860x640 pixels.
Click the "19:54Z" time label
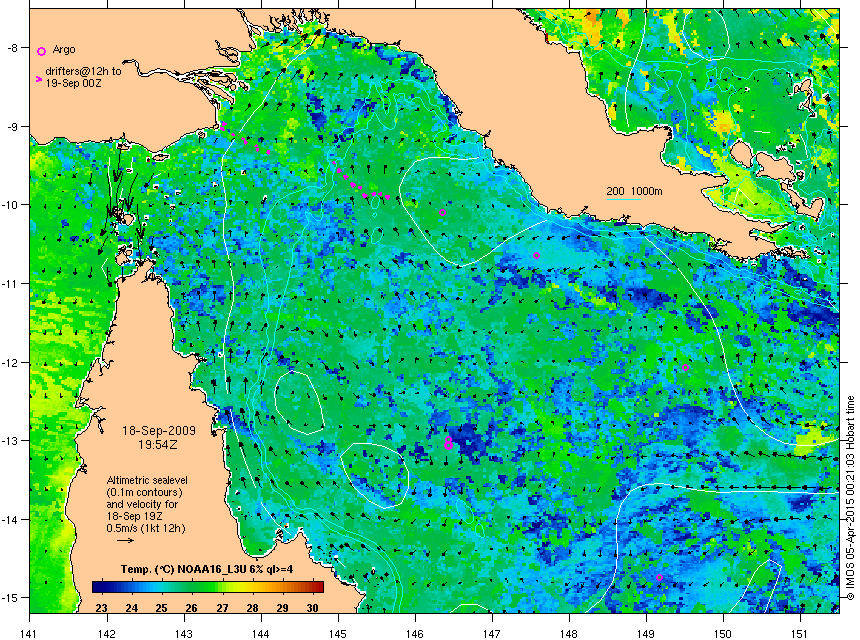tap(157, 444)
